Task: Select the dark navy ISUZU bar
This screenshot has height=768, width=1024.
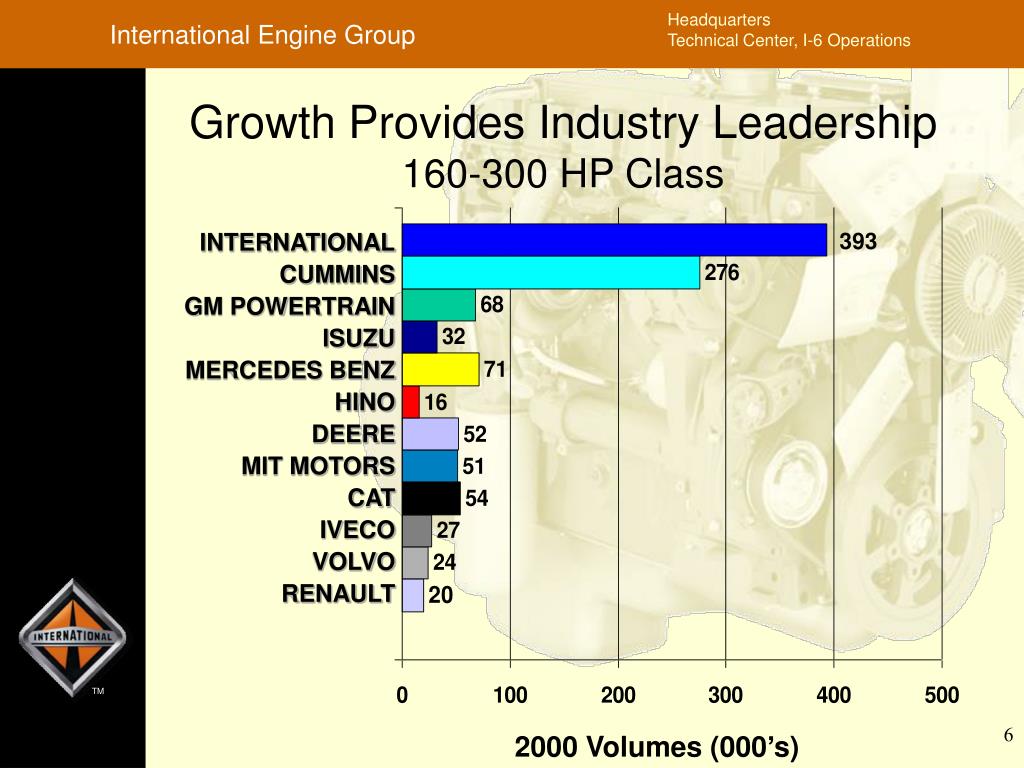Action: pyautogui.click(x=419, y=337)
